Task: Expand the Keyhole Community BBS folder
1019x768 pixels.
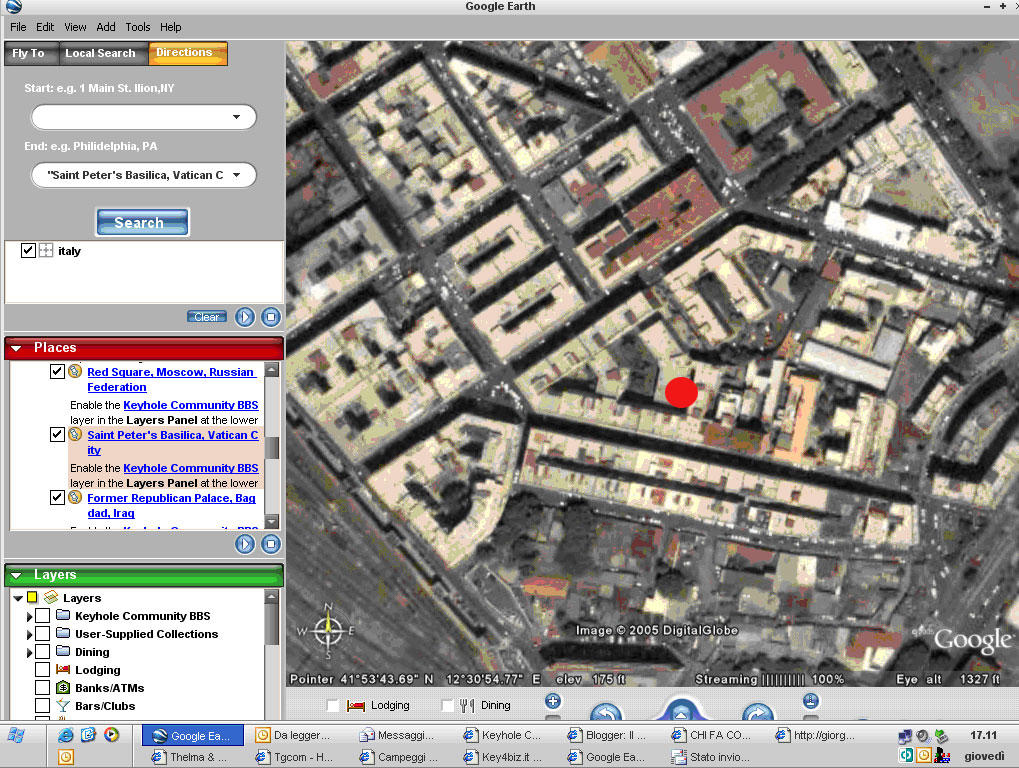Action: (x=29, y=616)
